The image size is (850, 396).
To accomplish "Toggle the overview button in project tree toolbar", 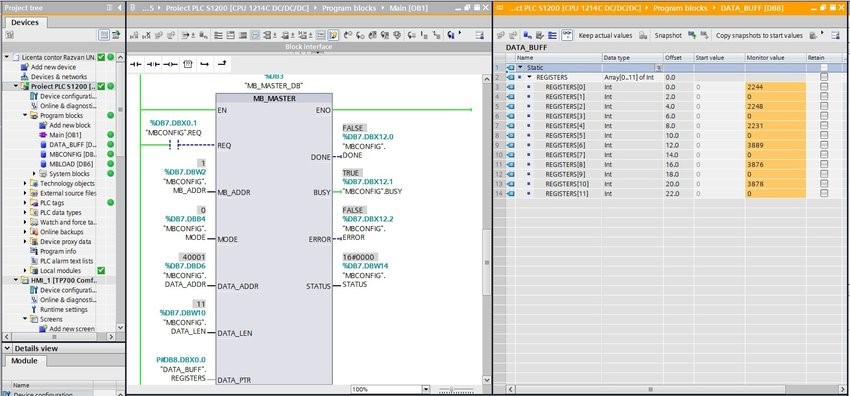I will (104, 35).
